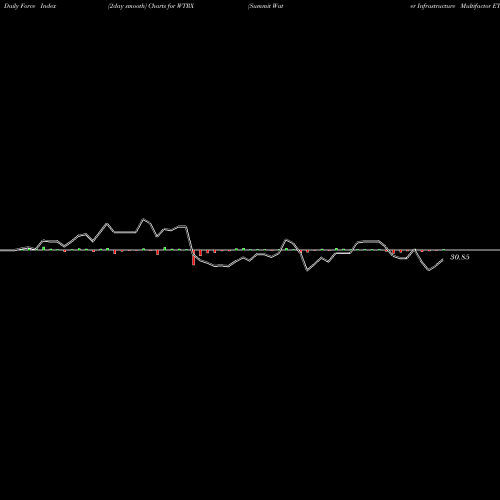Click the 'Daily Force Index' title text
The image size is (500, 500).
pos(30,6)
